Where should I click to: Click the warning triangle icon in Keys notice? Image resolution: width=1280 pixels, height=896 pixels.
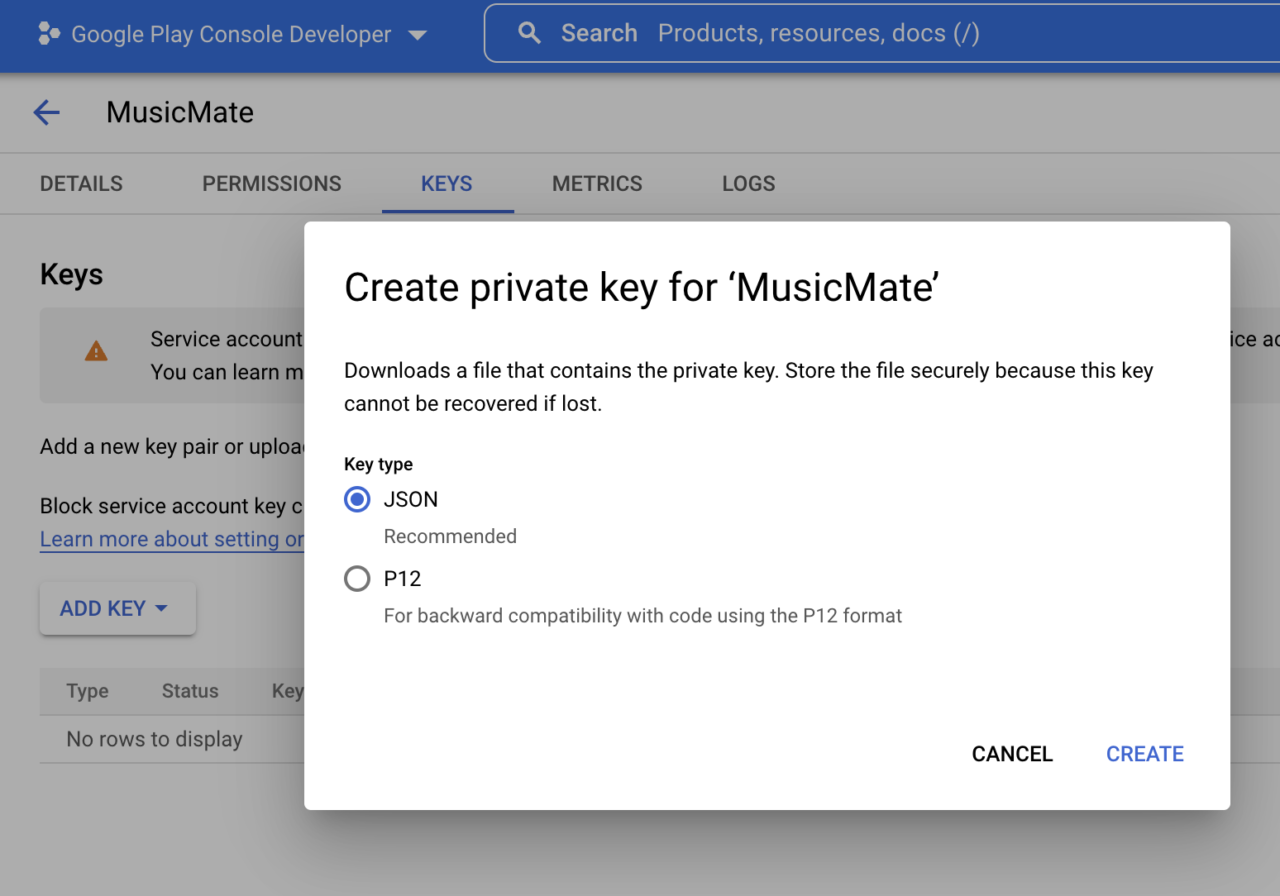[96, 351]
